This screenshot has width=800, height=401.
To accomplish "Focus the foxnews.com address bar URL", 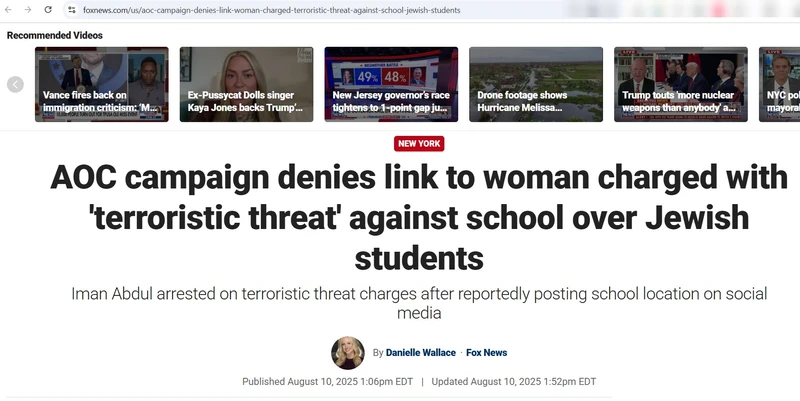I will click(271, 10).
